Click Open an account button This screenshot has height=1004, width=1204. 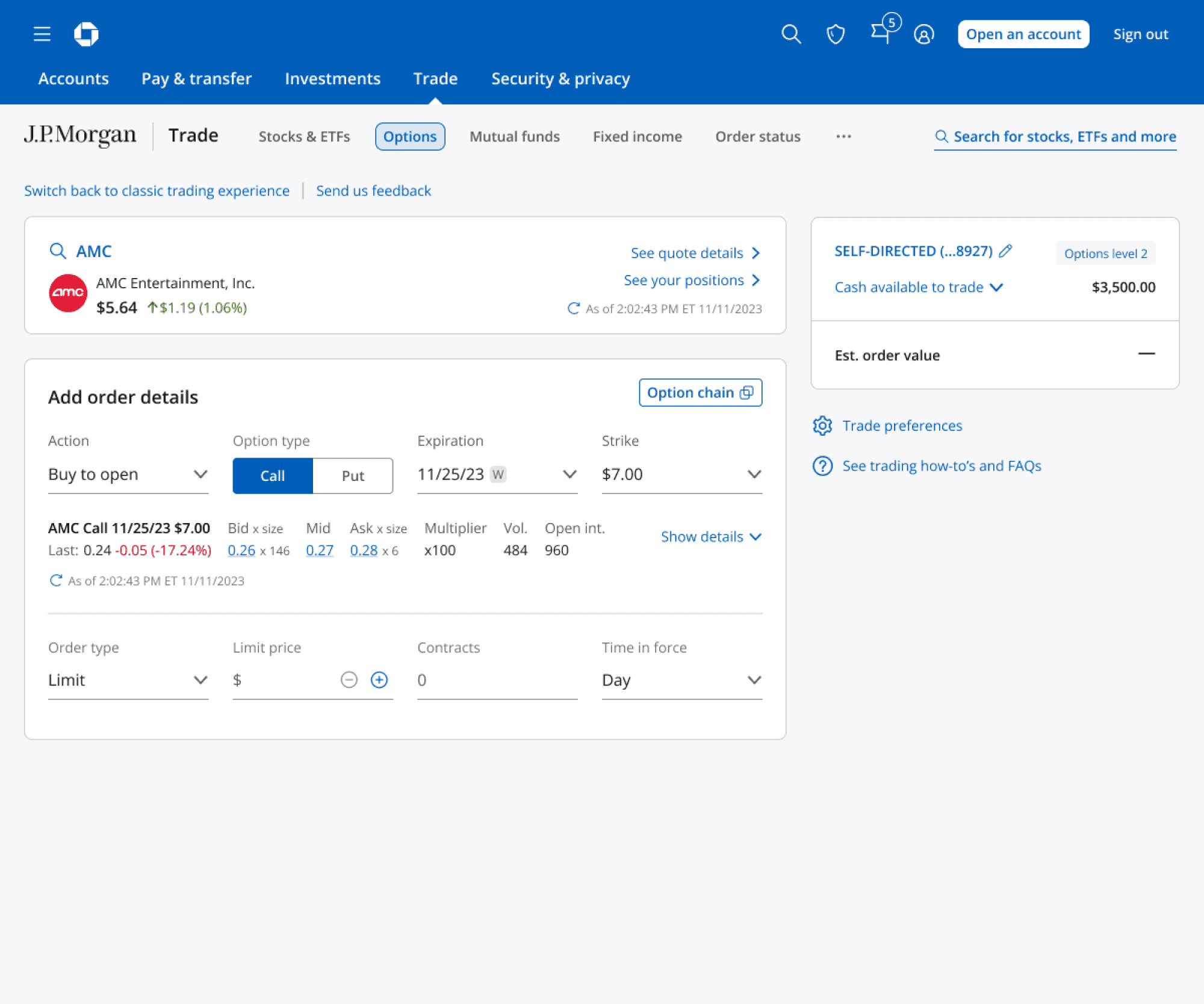point(1023,34)
